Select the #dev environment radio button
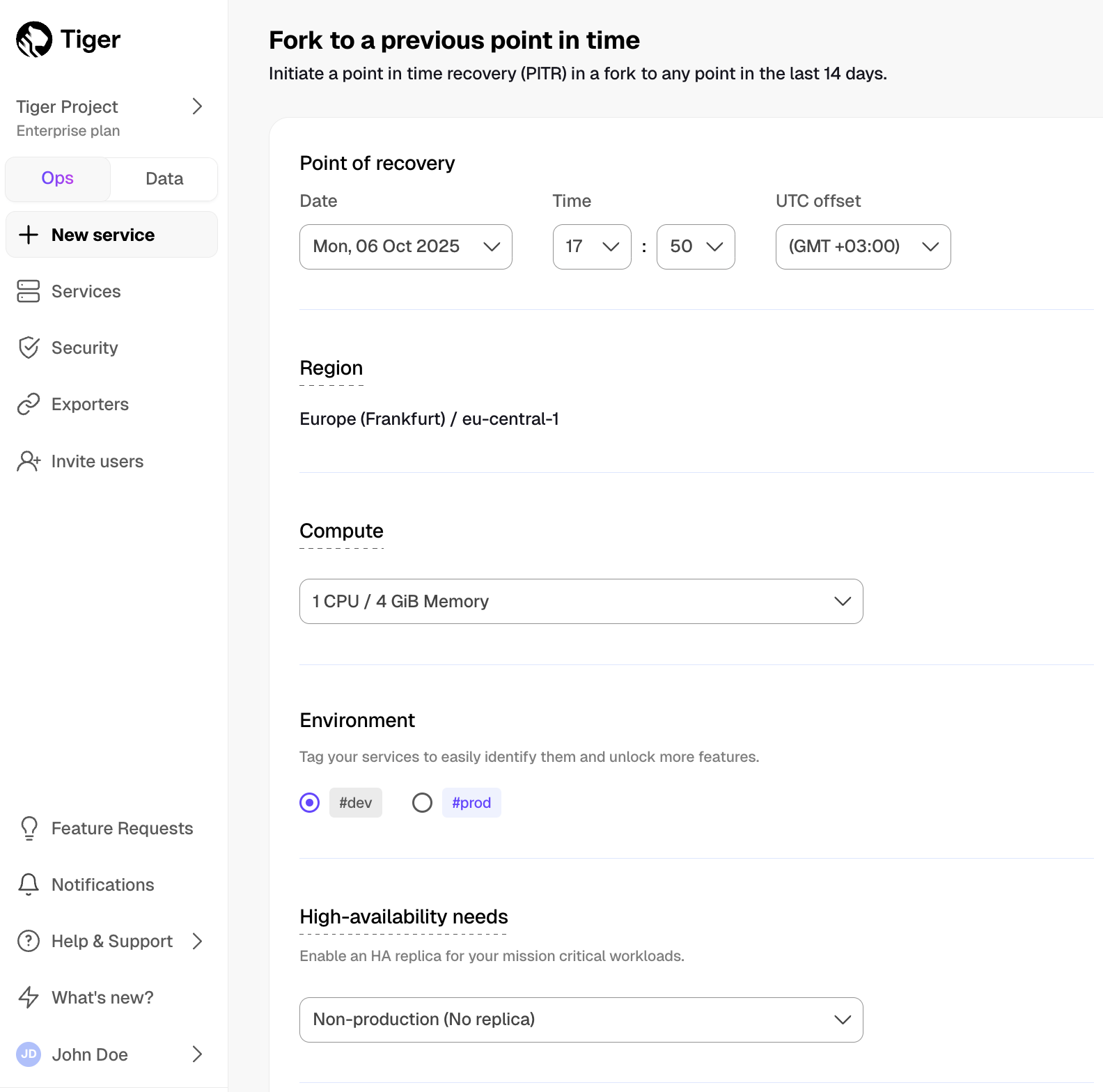 [309, 803]
